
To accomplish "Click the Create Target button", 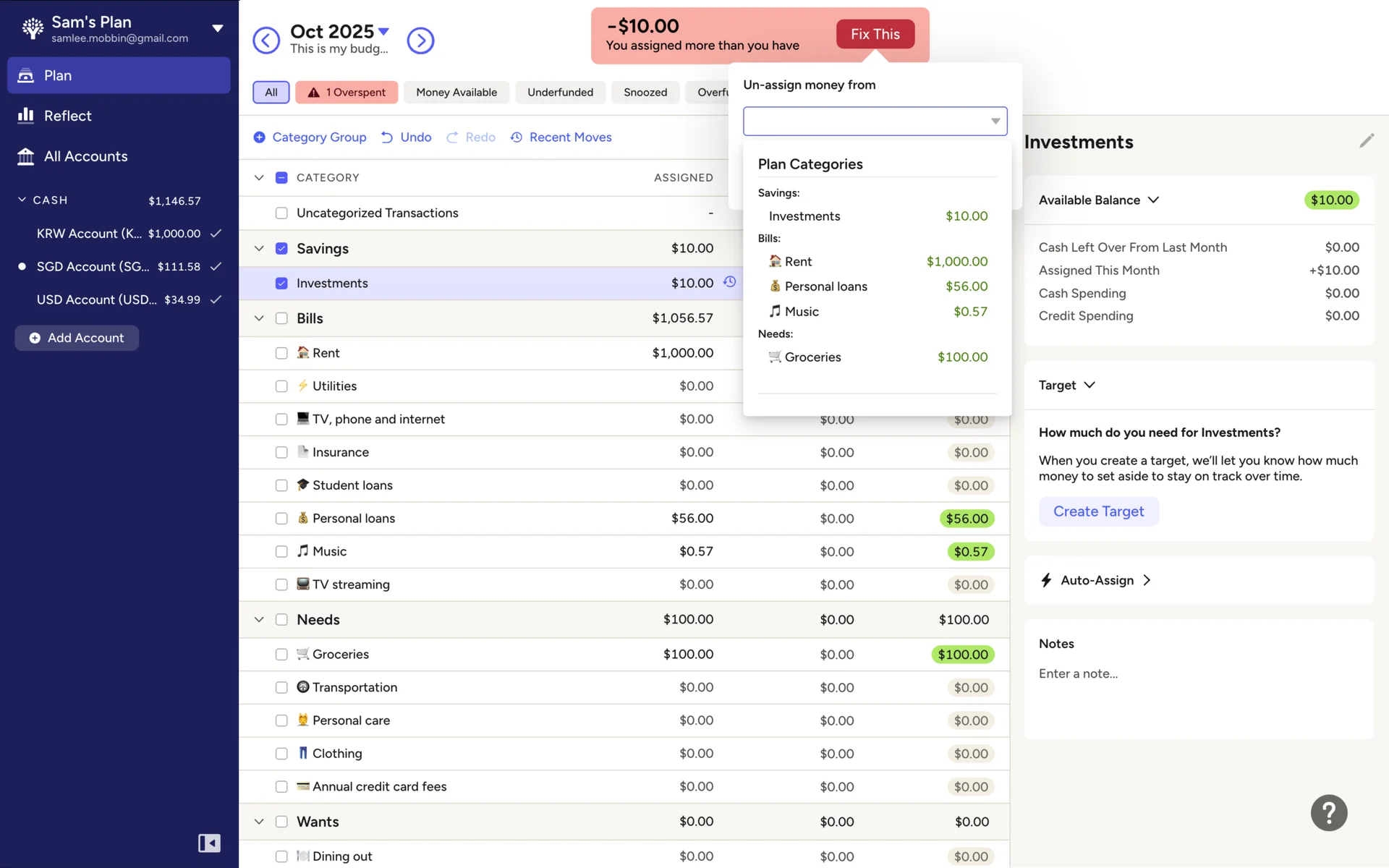I will coord(1098,511).
